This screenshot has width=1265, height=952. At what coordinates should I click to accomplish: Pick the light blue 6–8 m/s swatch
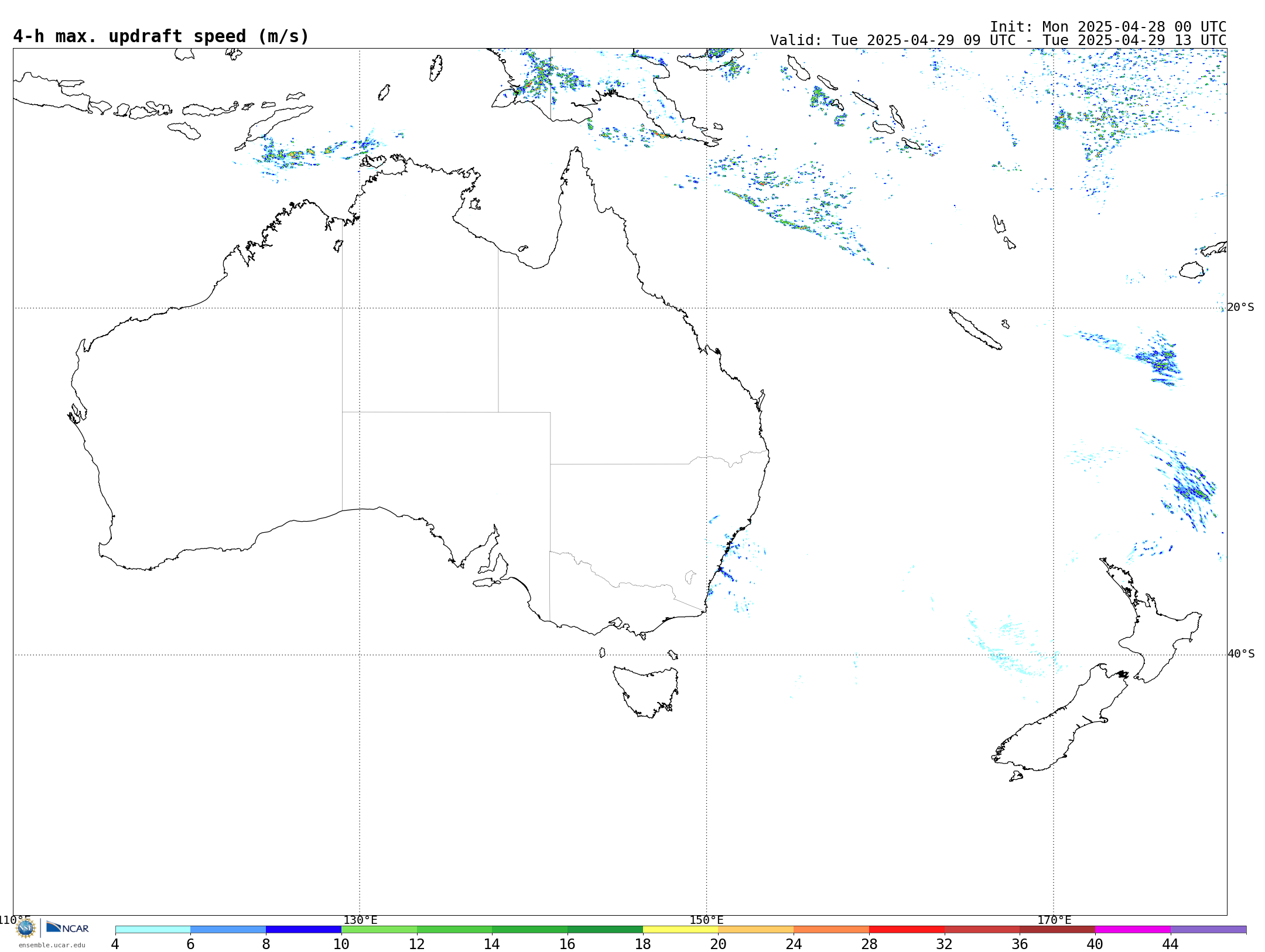pyautogui.click(x=228, y=929)
